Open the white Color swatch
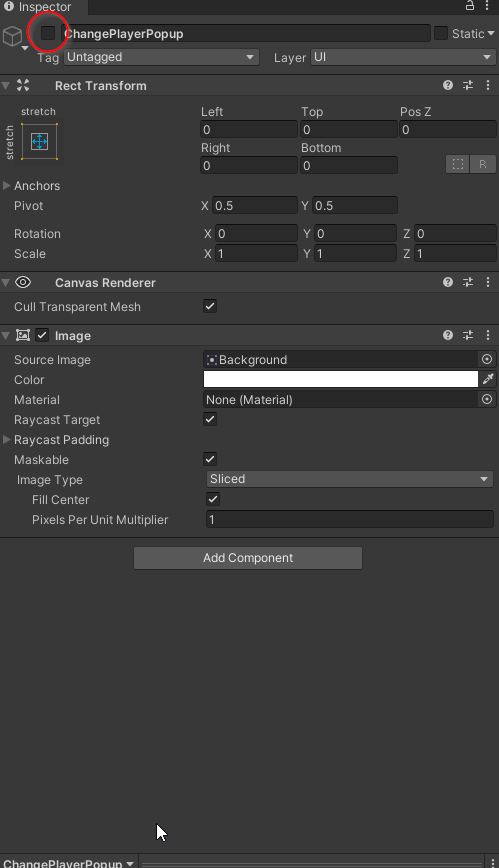Viewport: 499px width, 868px height. coord(341,379)
